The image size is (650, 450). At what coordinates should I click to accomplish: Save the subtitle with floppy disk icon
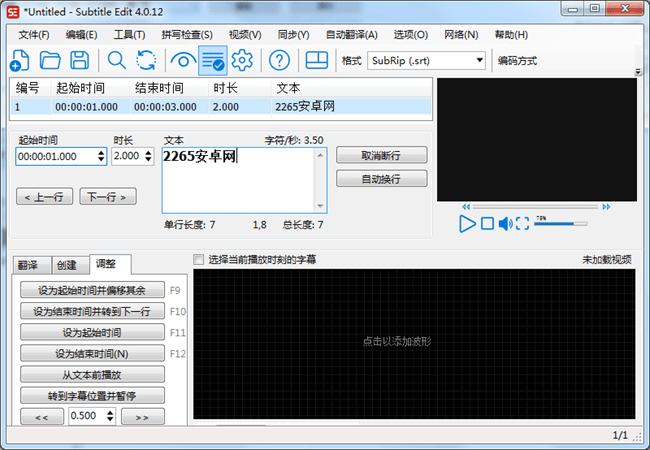coord(78,60)
